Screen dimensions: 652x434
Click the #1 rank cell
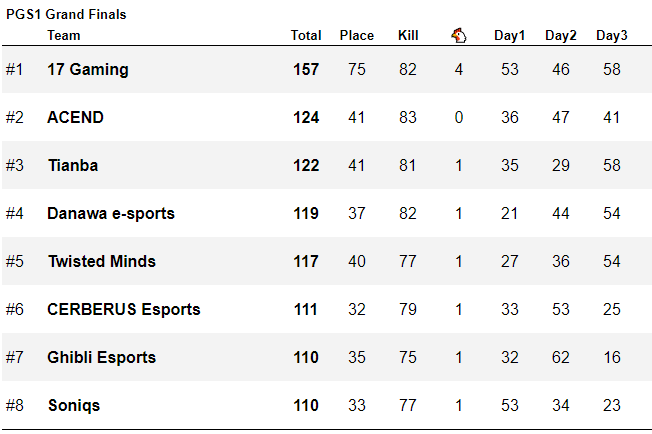pyautogui.click(x=14, y=70)
